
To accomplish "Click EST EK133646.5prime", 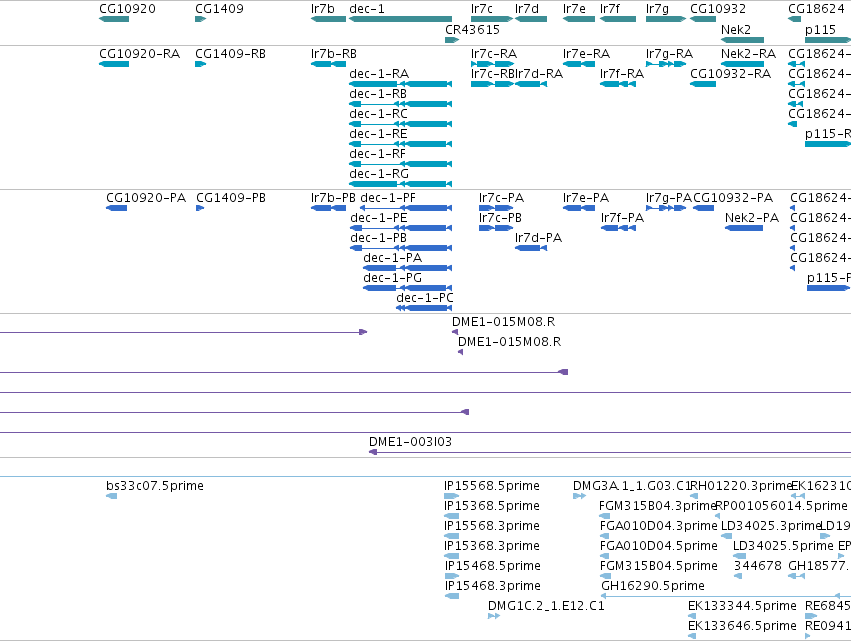I will click(692, 636).
